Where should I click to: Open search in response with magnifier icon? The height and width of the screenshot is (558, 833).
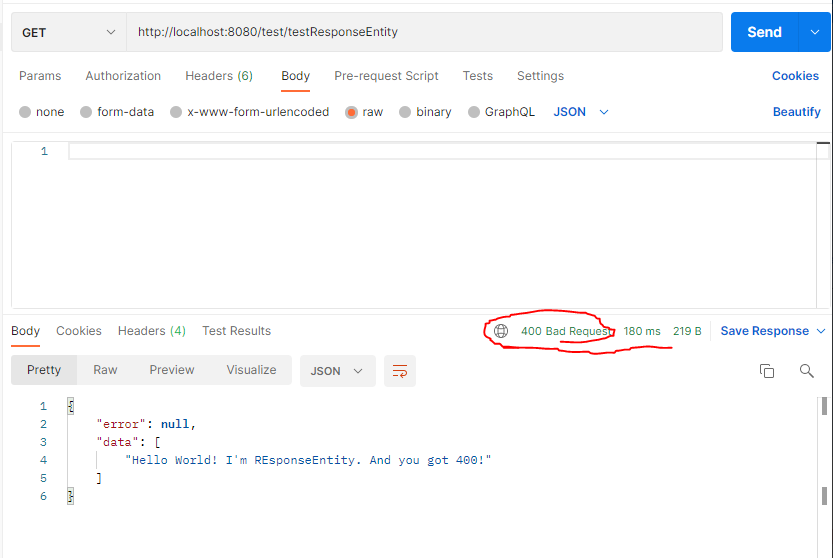tap(806, 371)
